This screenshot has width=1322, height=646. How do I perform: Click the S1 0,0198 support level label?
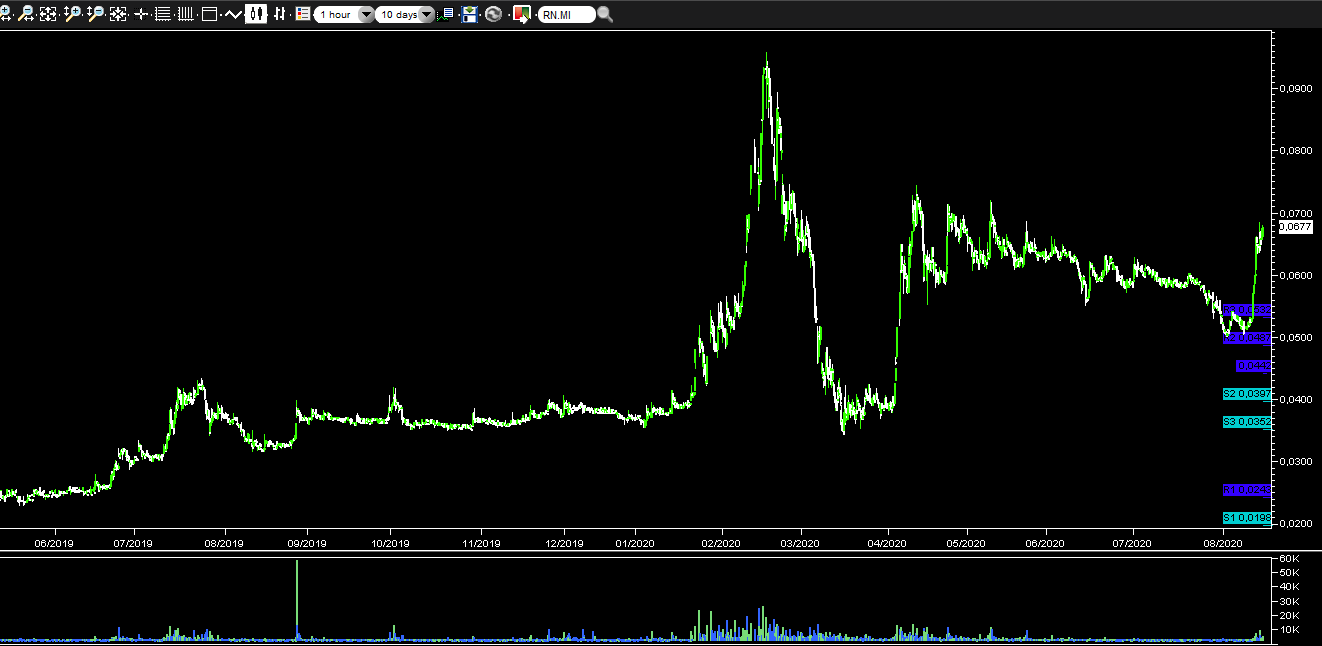1246,518
